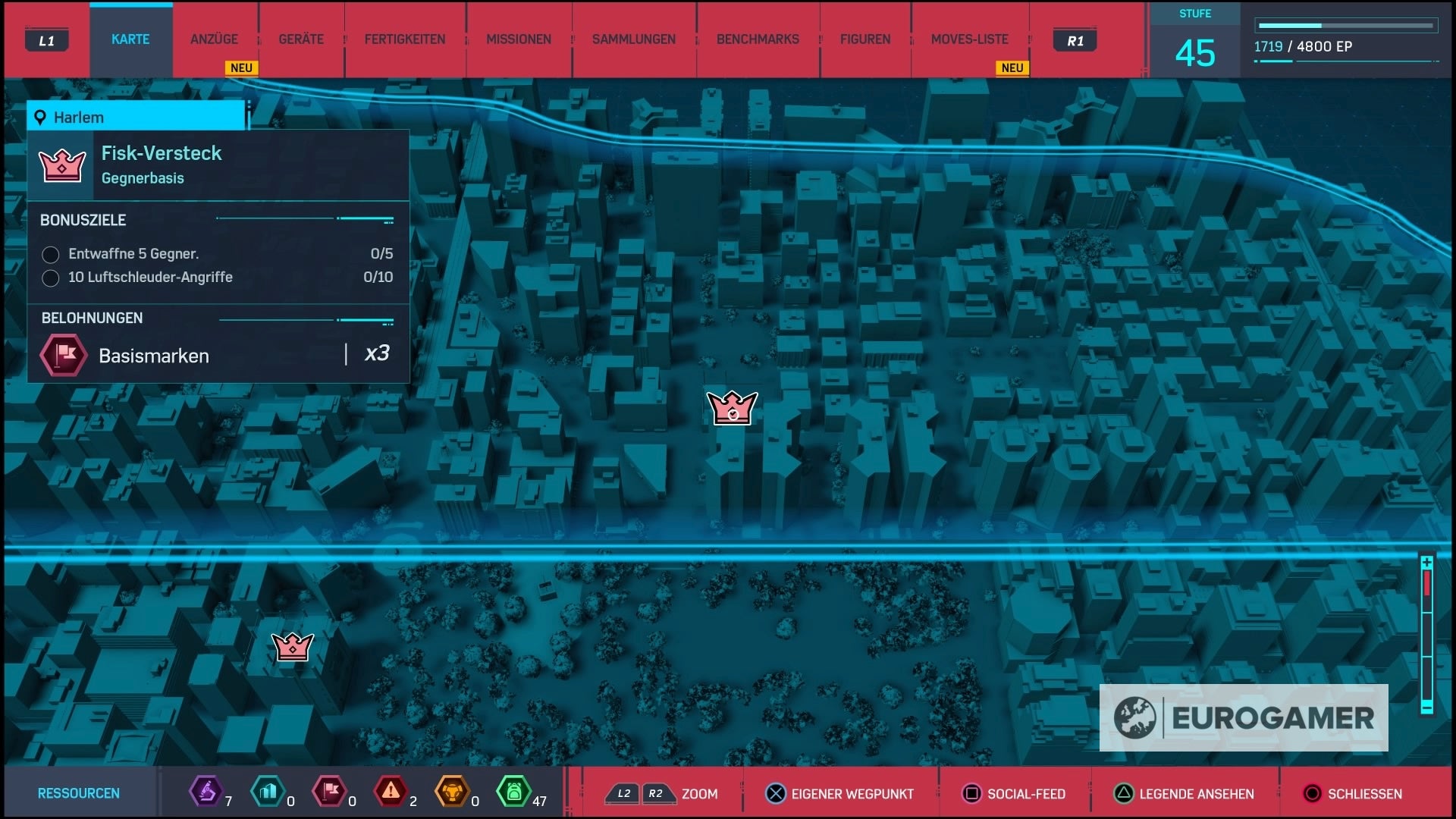Click the R1 shoulder button icon

click(x=1075, y=40)
